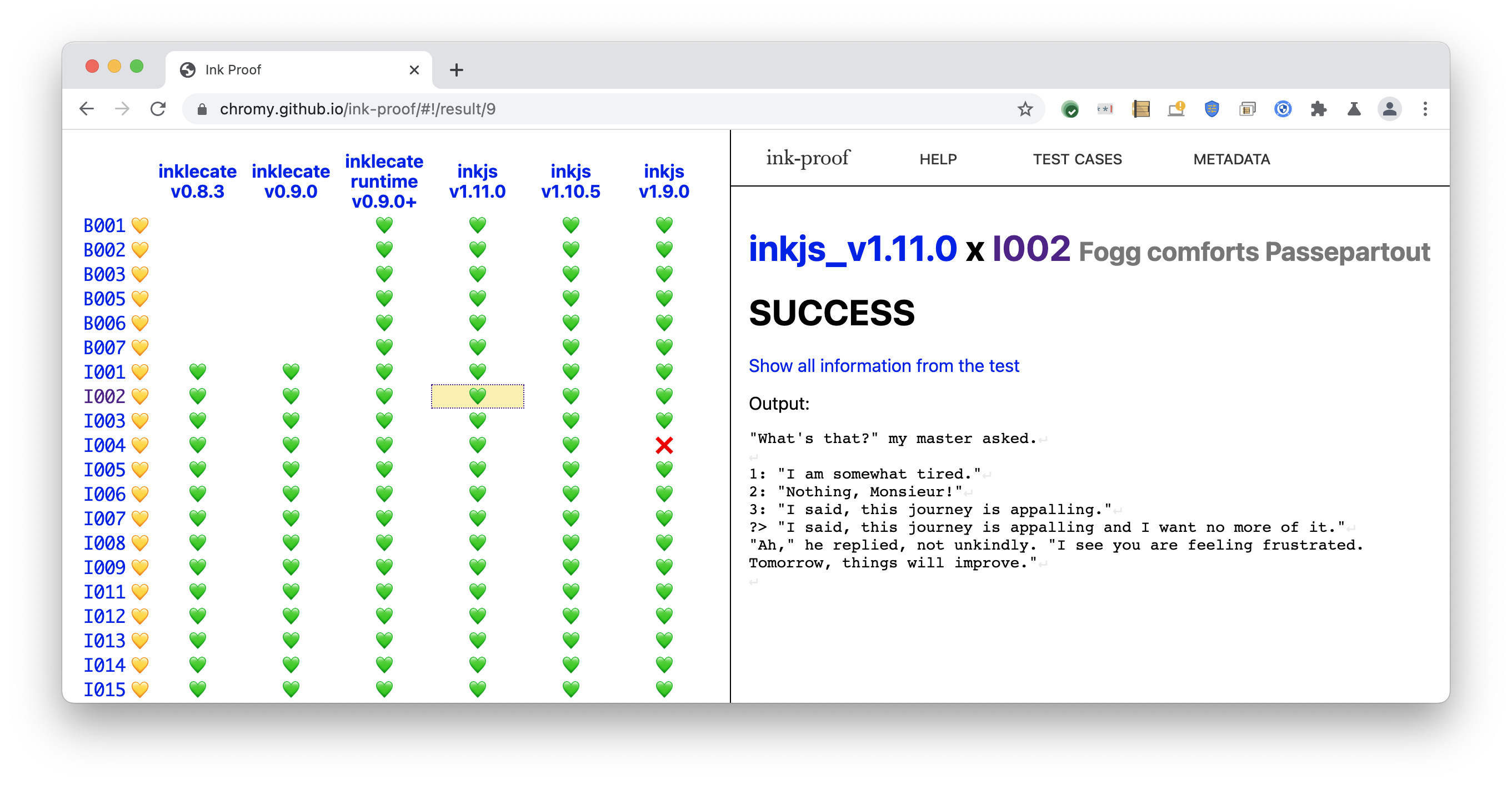Click the green heart for I001 under inklecate v0.8.3
Viewport: 1512px width, 785px height.
coord(197,372)
